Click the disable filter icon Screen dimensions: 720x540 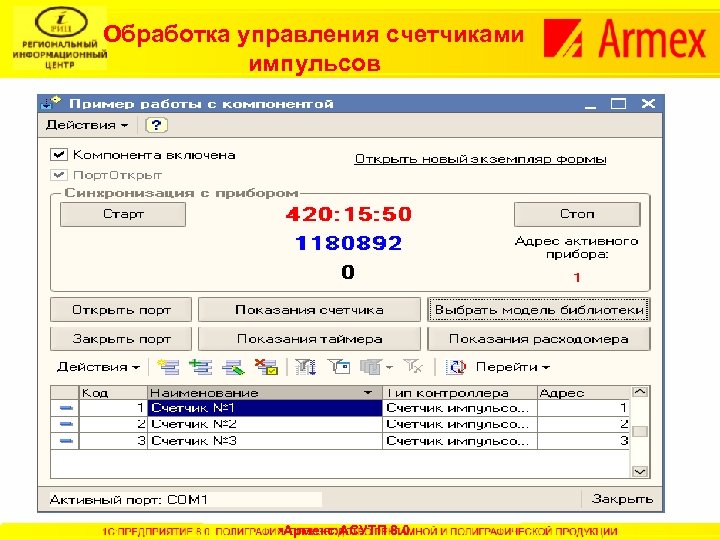[x=413, y=367]
